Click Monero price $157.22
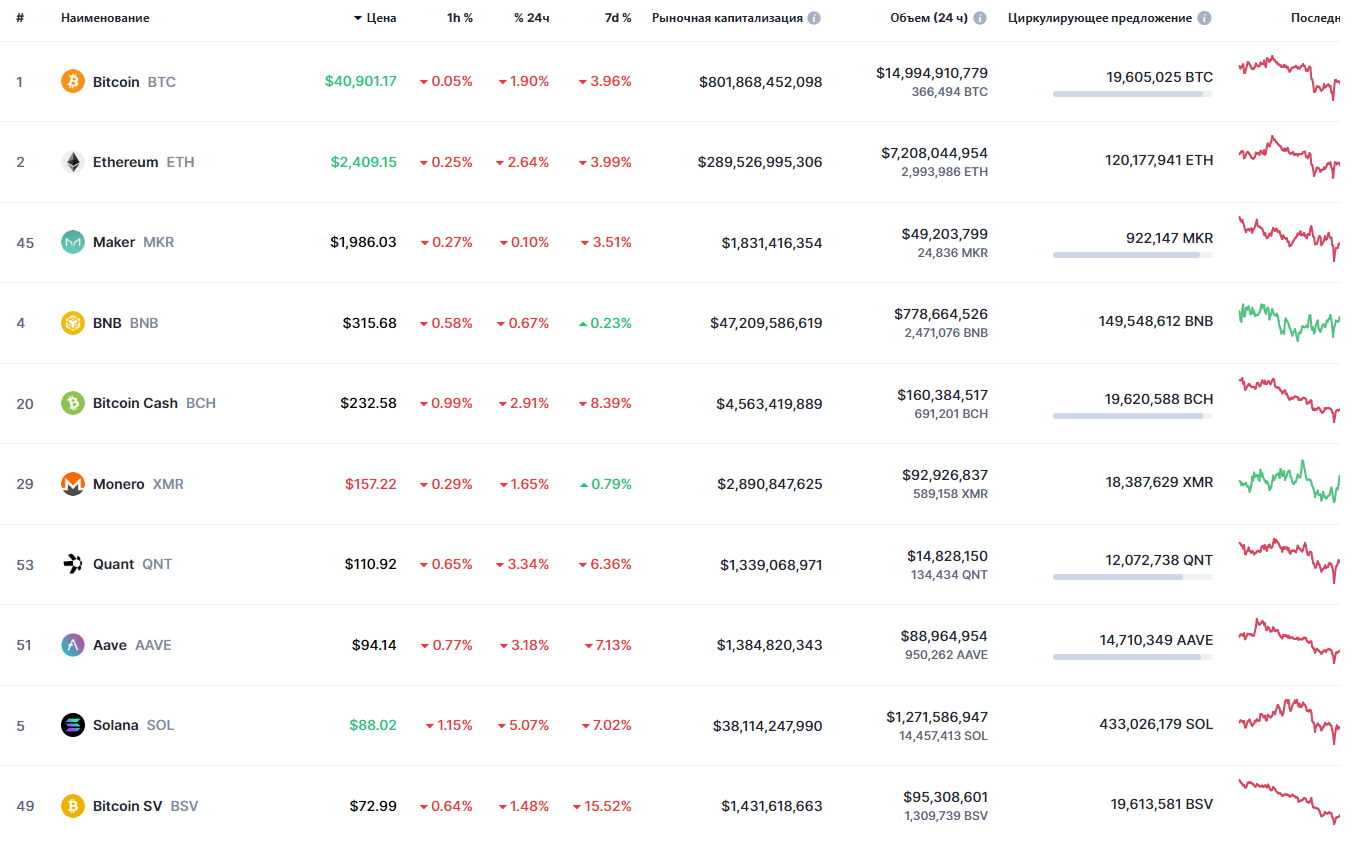 (371, 484)
